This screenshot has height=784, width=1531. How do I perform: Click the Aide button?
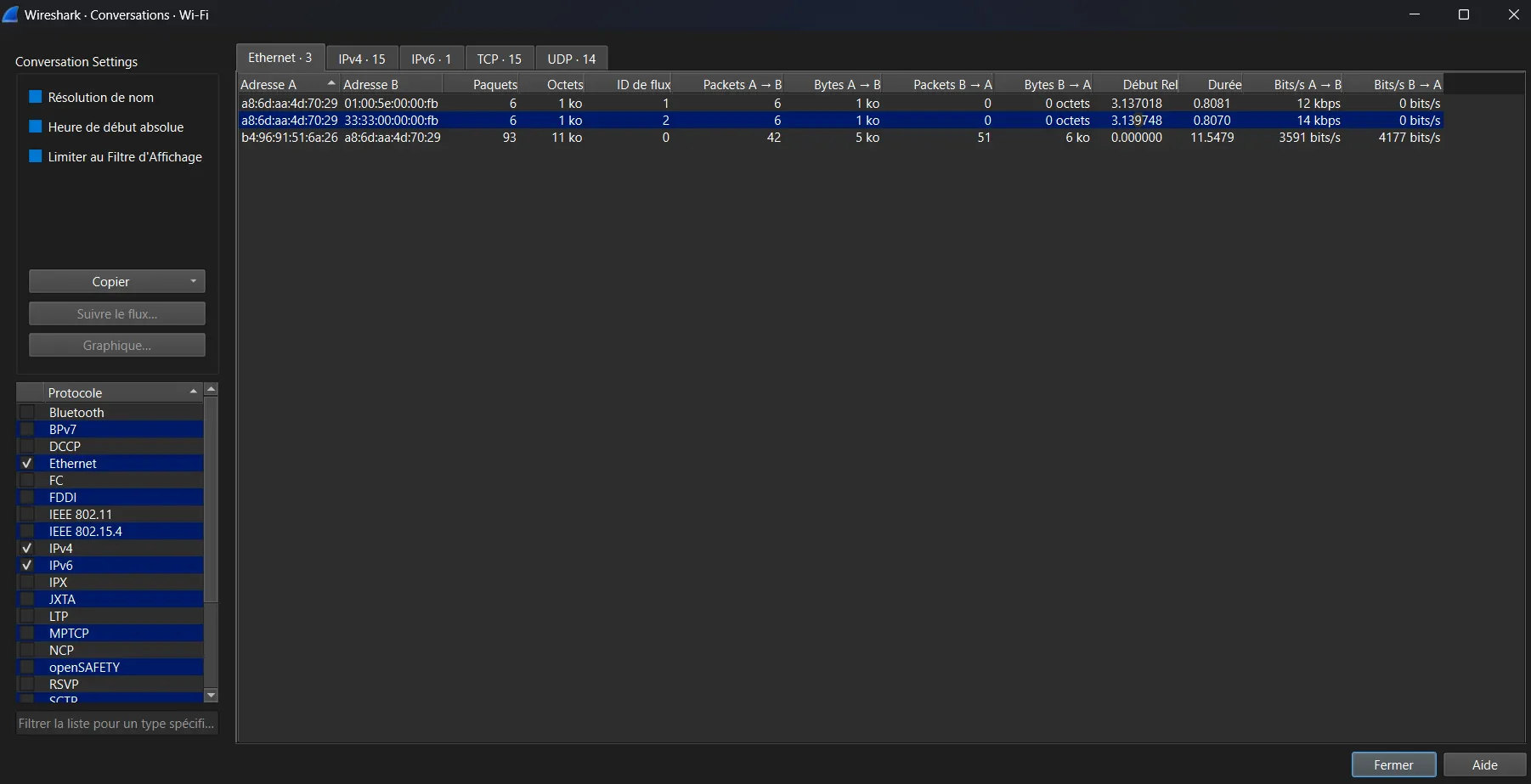pyautogui.click(x=1484, y=764)
